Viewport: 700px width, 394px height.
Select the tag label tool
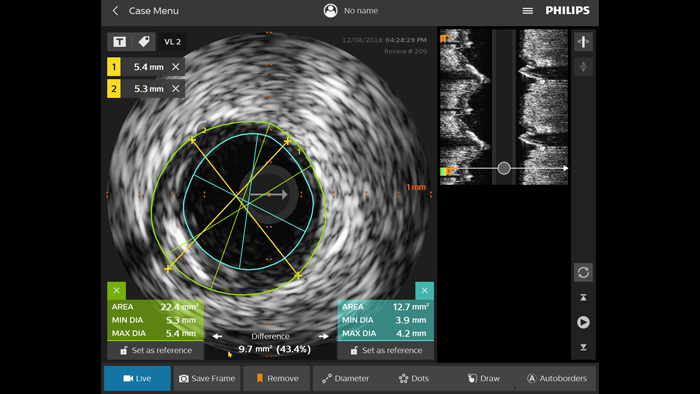pos(144,41)
